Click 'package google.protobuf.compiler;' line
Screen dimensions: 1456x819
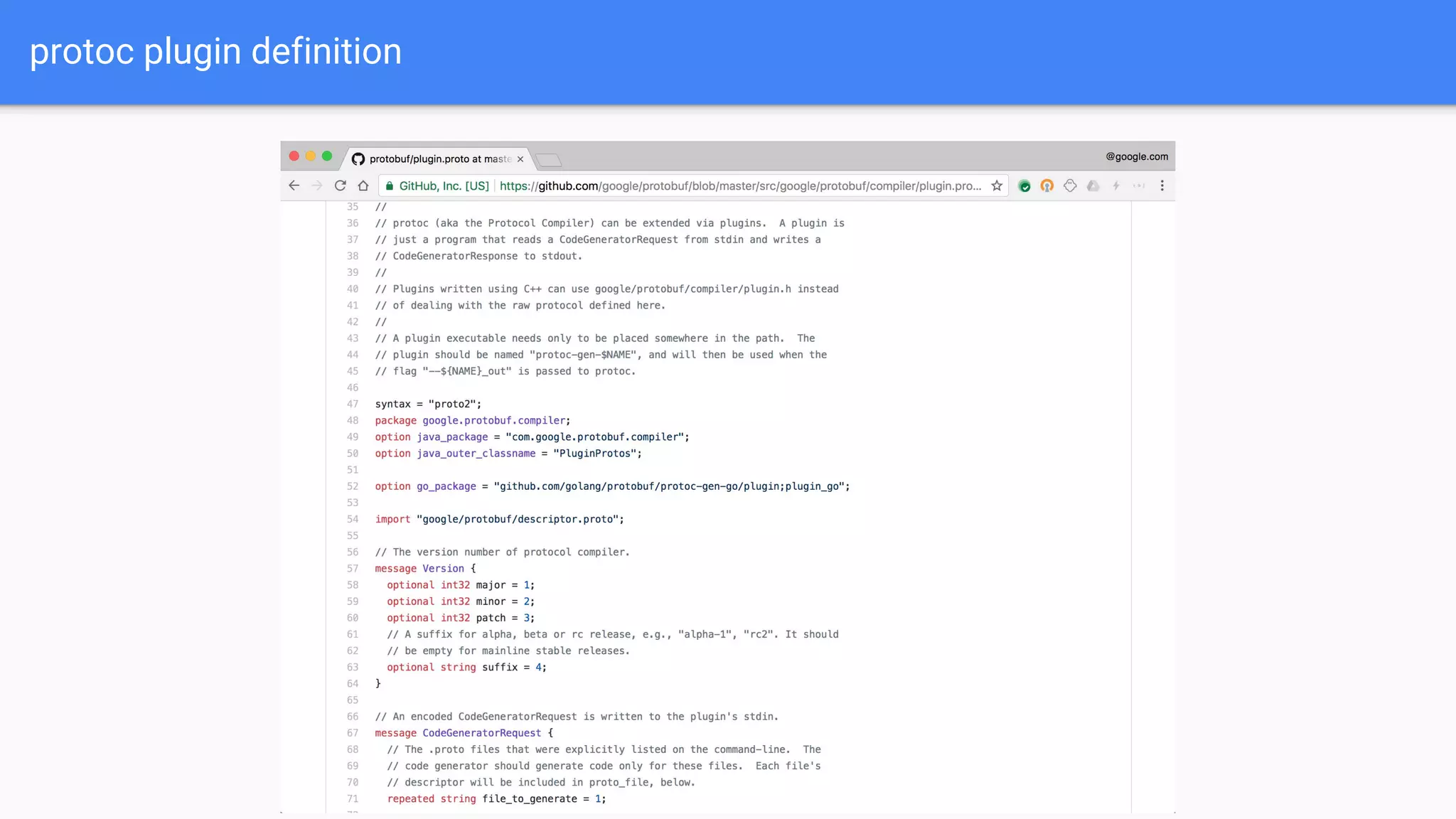click(473, 420)
